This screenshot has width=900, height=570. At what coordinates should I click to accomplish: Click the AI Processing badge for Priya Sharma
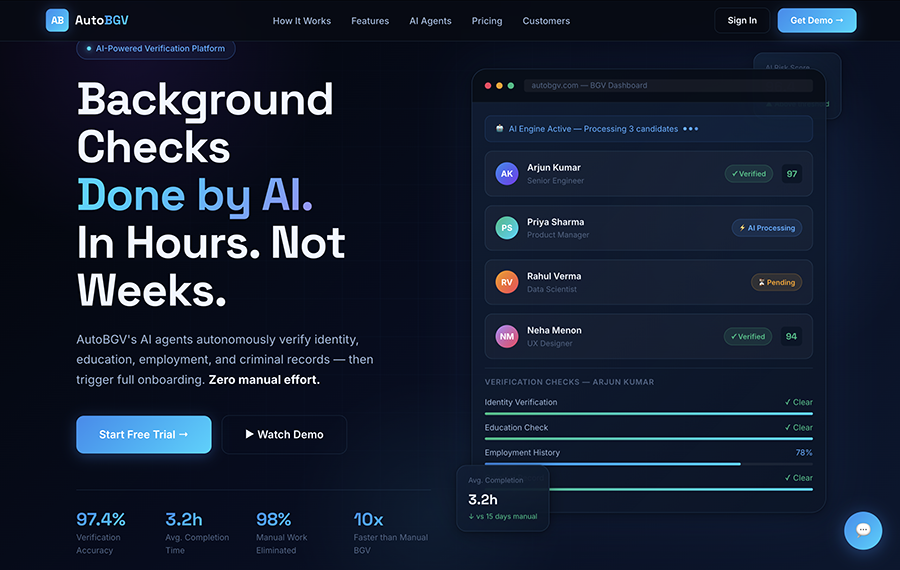767,228
